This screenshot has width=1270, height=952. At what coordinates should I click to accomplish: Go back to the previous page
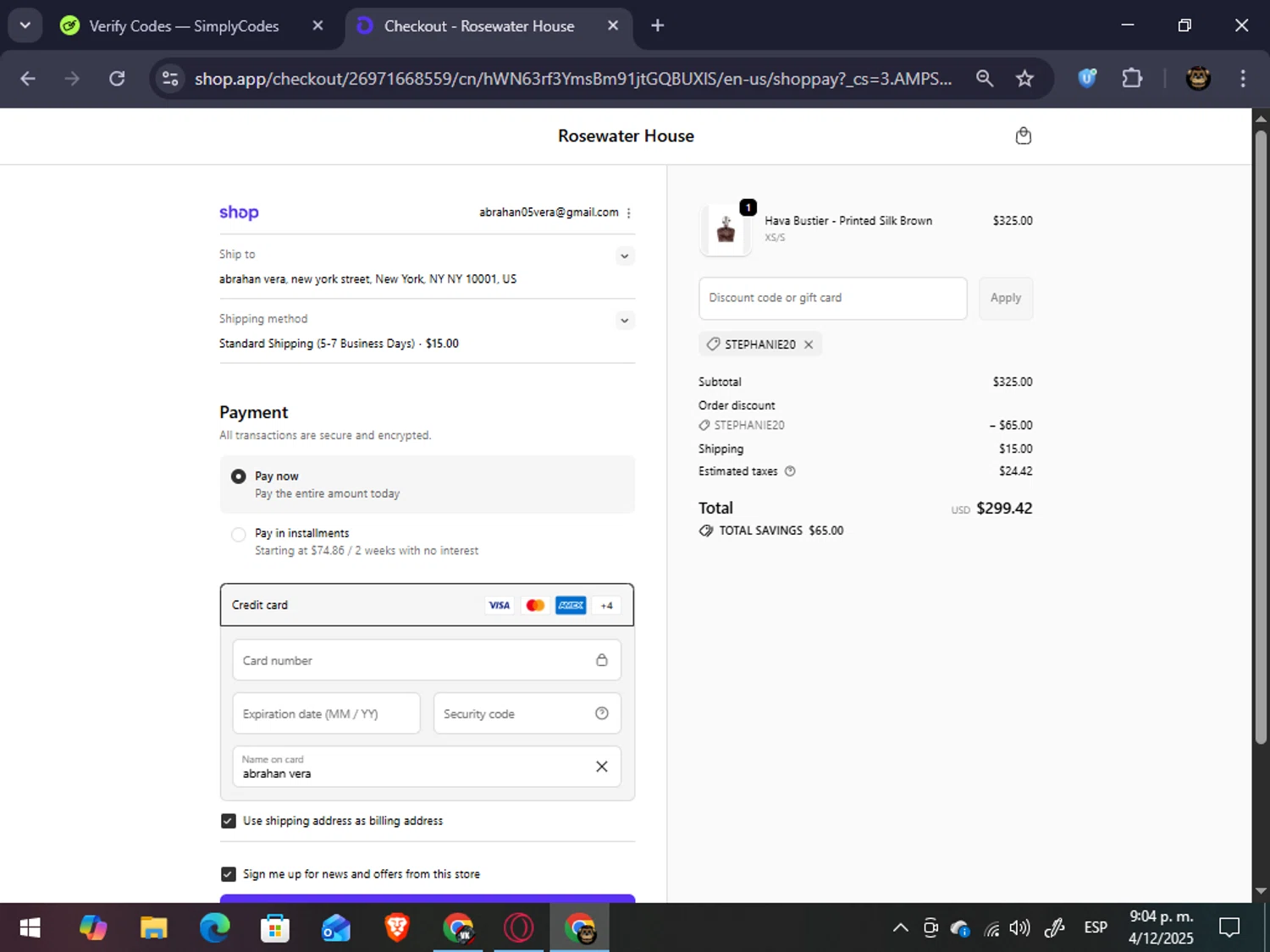(x=28, y=79)
